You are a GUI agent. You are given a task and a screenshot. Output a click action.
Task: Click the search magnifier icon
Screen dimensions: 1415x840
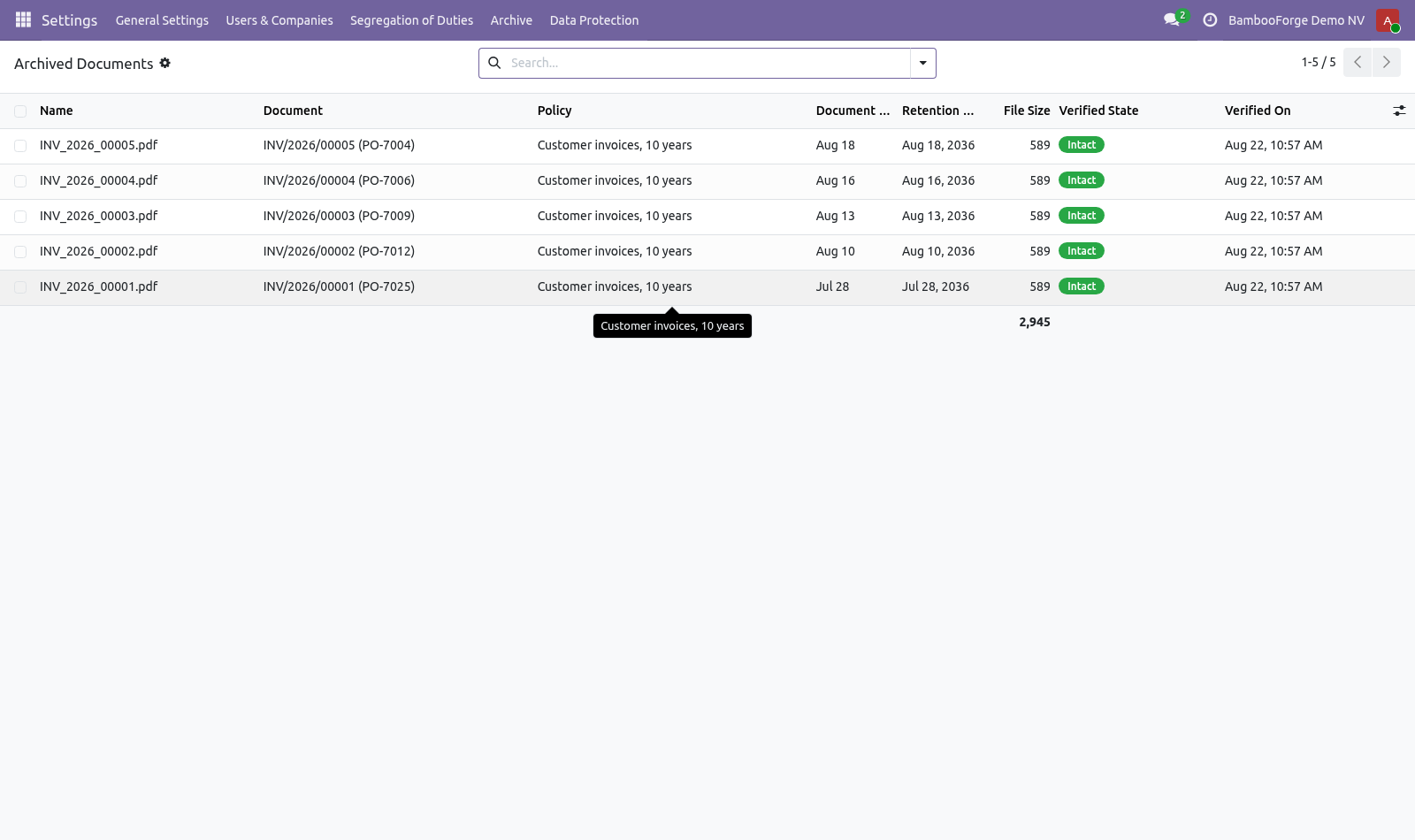(x=494, y=63)
